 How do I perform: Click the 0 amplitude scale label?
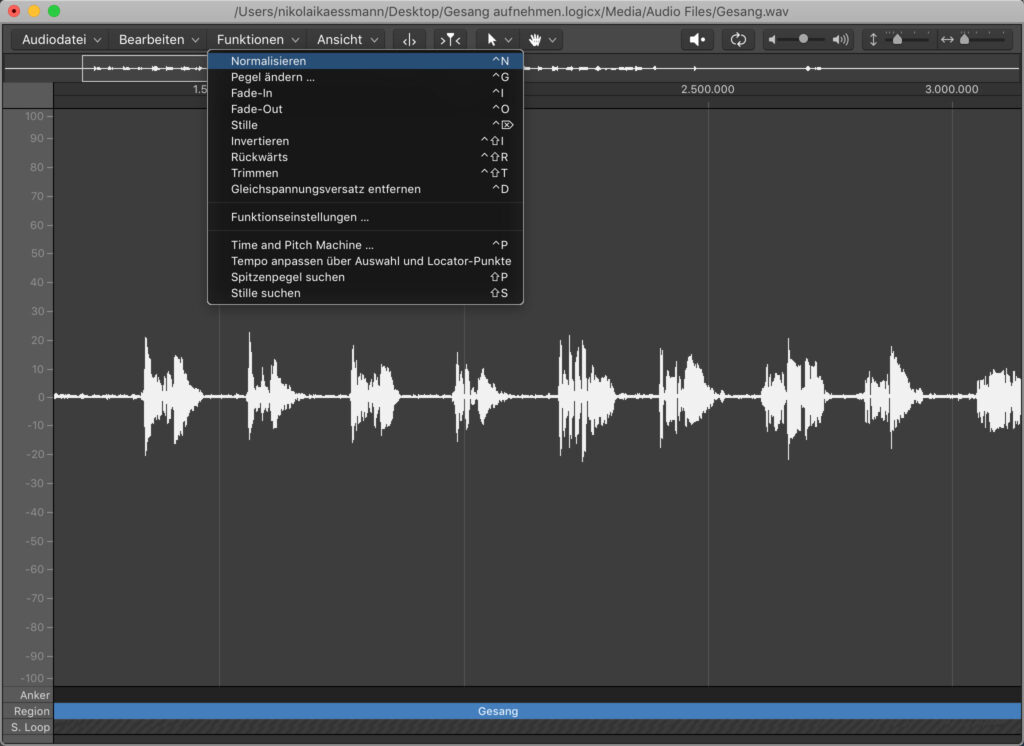(x=41, y=397)
